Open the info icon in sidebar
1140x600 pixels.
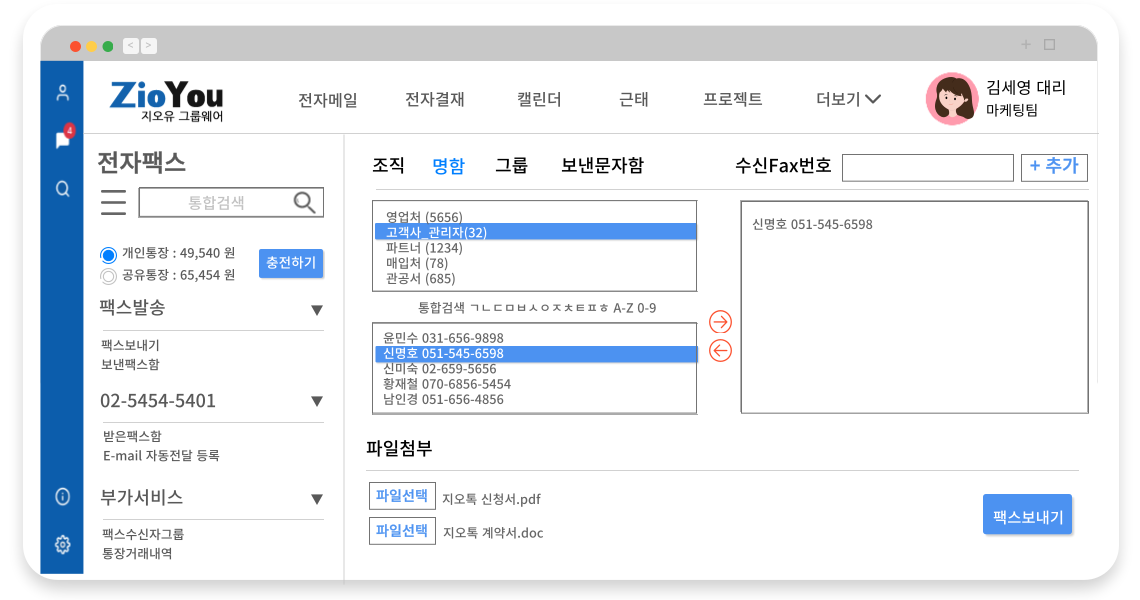(x=63, y=496)
